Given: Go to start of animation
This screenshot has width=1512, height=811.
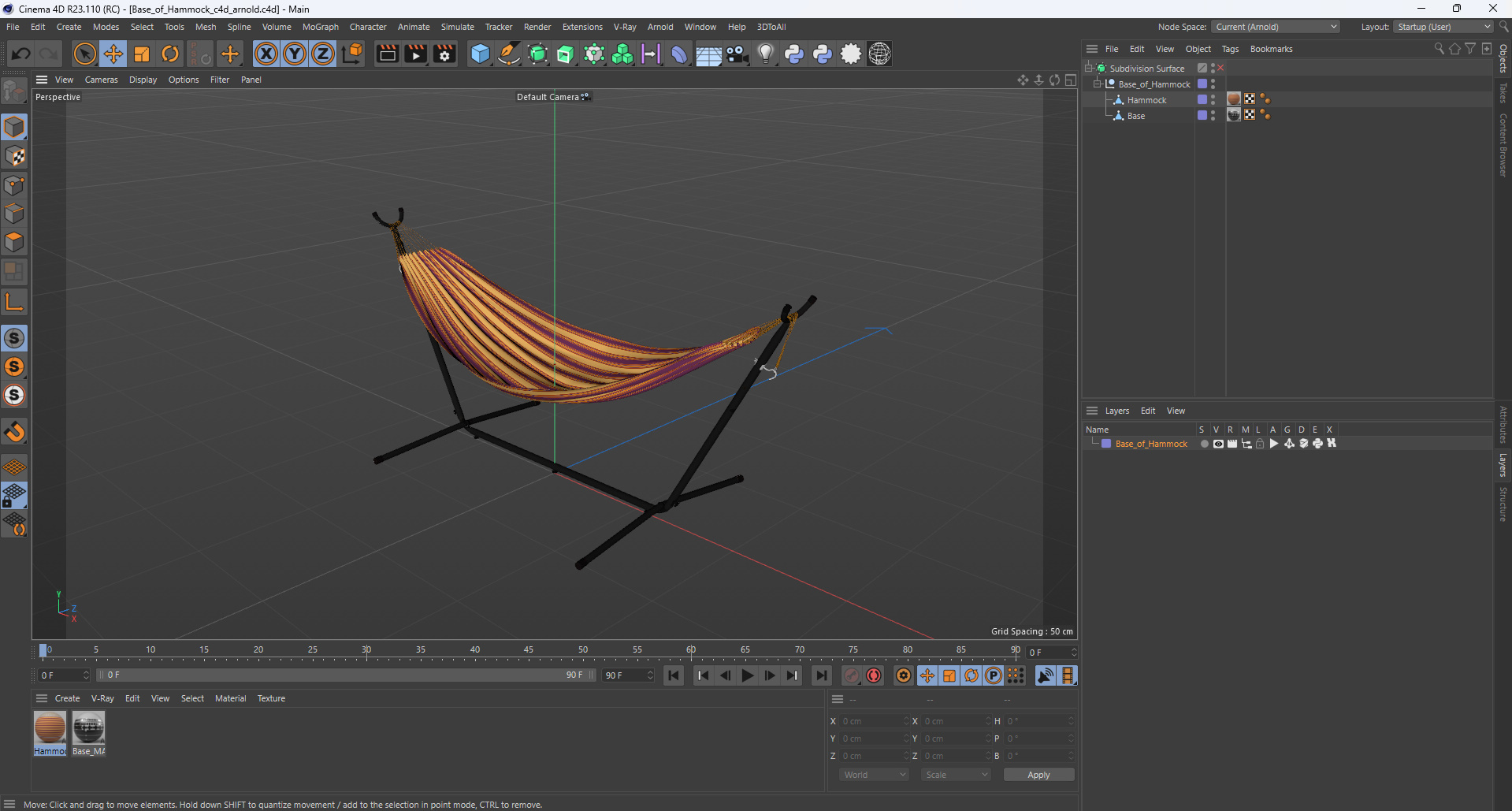Looking at the screenshot, I should (673, 675).
